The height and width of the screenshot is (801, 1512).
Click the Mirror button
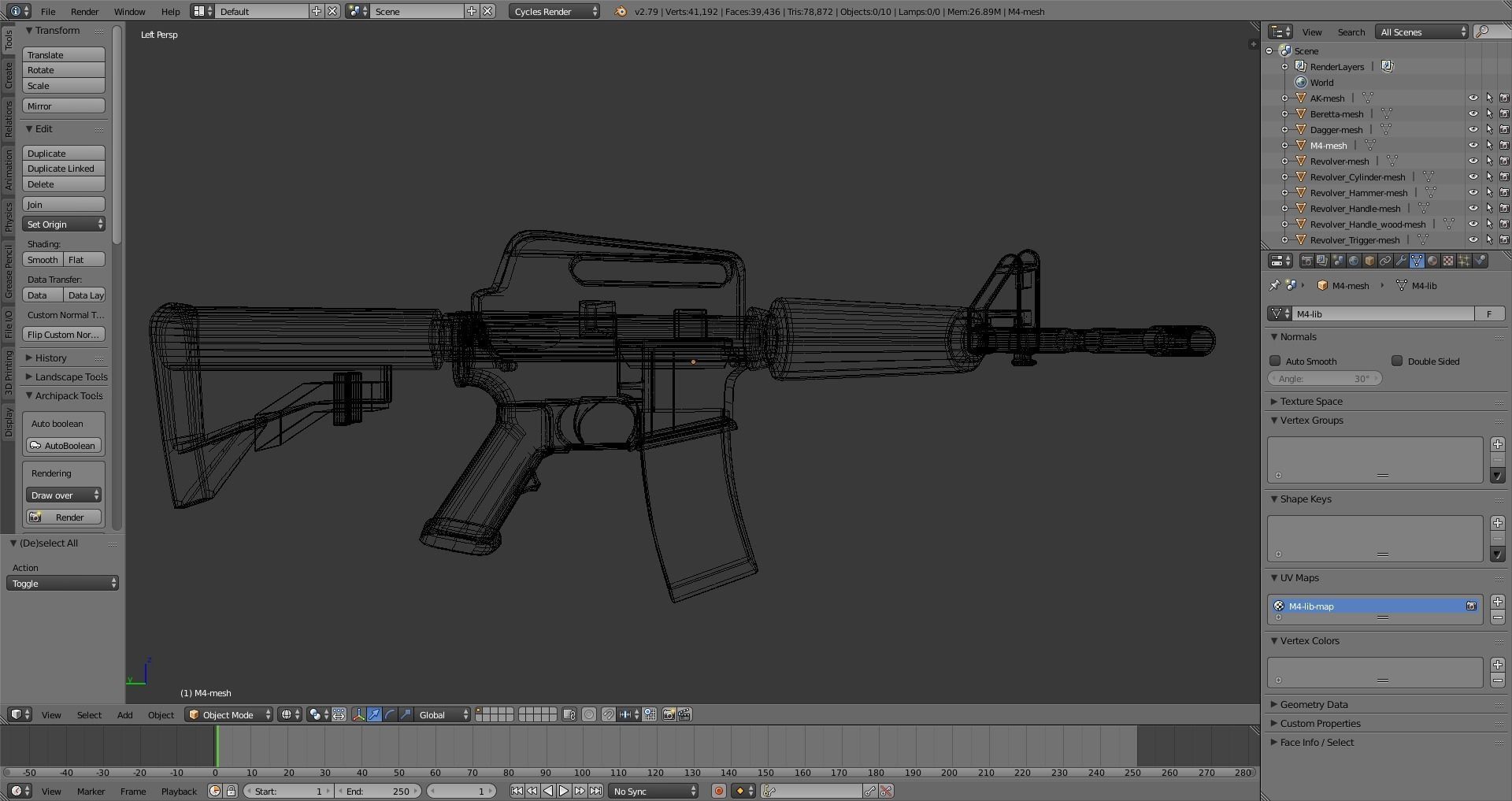pos(64,106)
